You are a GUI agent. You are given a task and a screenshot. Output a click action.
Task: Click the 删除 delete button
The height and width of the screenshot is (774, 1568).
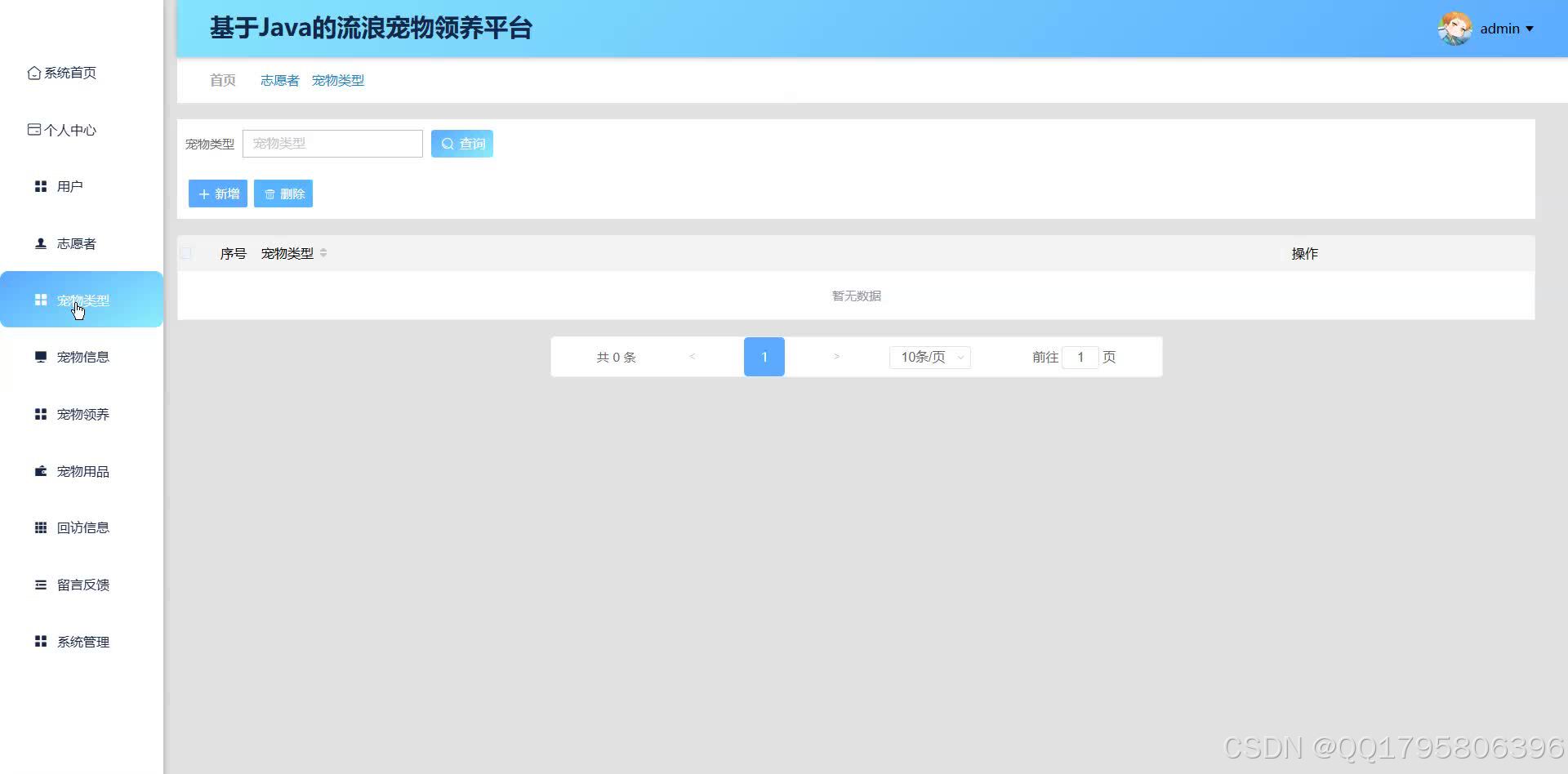click(x=283, y=193)
